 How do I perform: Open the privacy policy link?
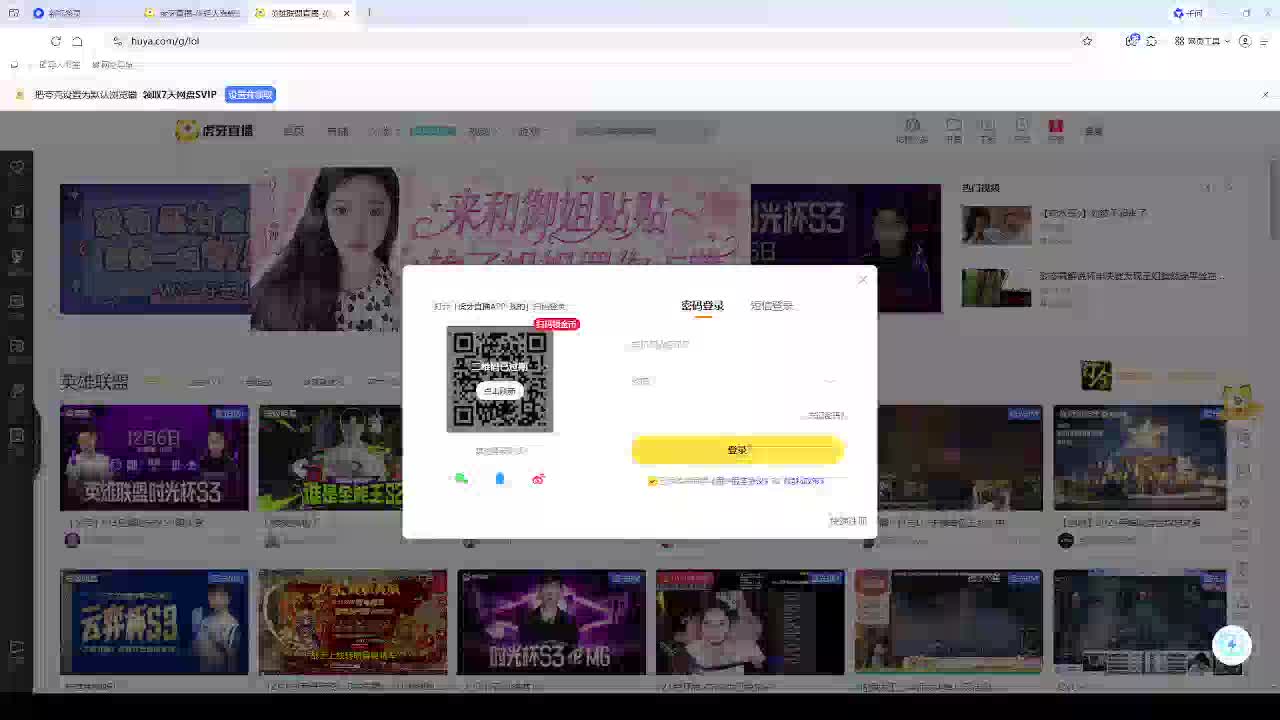tap(804, 481)
